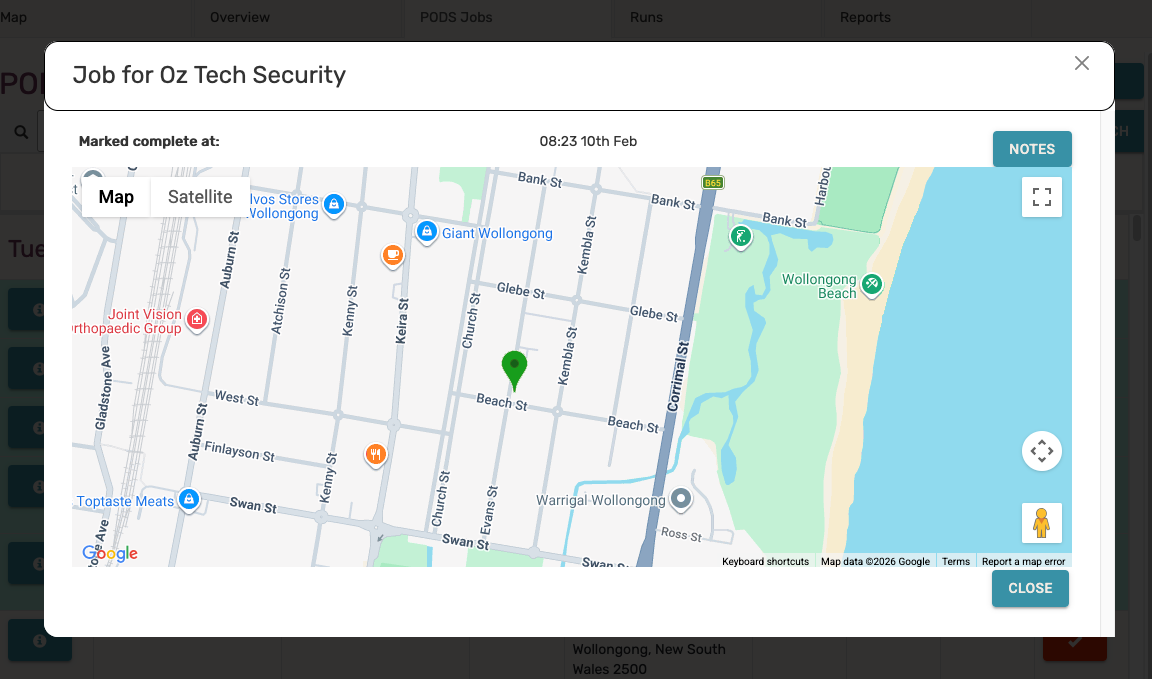Switch to the default Map view
Screen dimensions: 1152x679
point(116,197)
